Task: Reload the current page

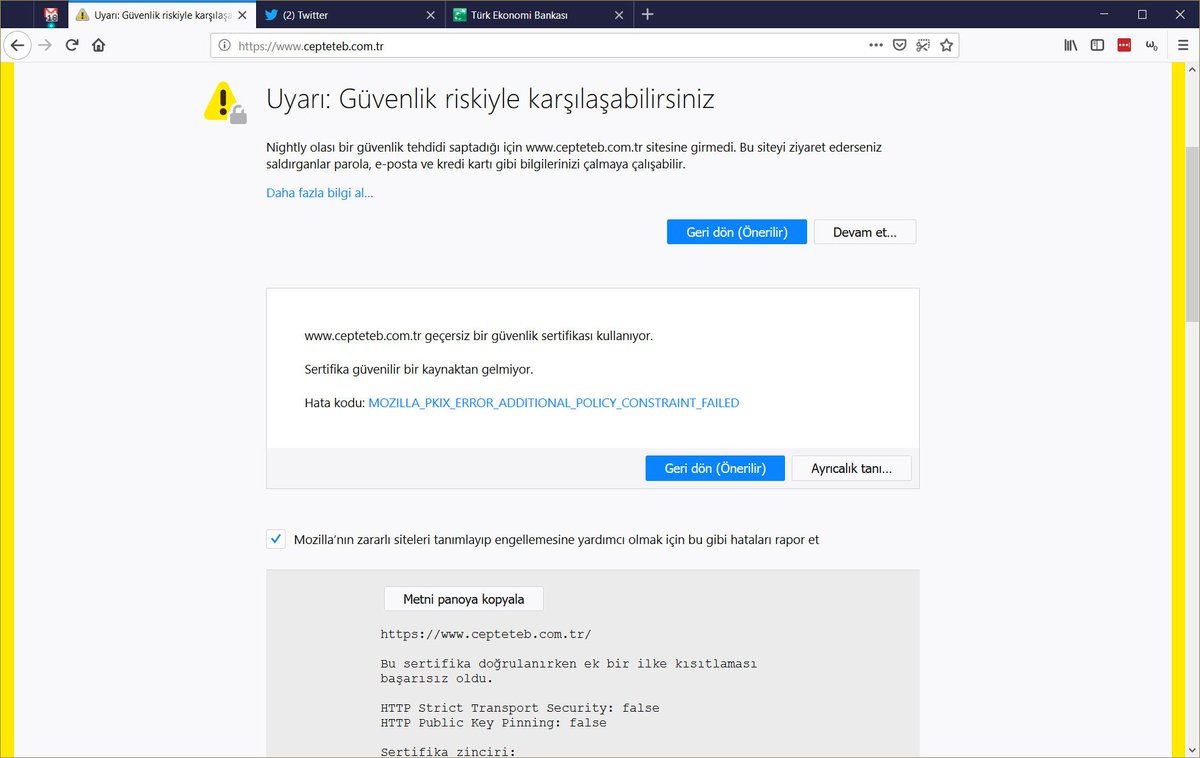Action: (72, 45)
